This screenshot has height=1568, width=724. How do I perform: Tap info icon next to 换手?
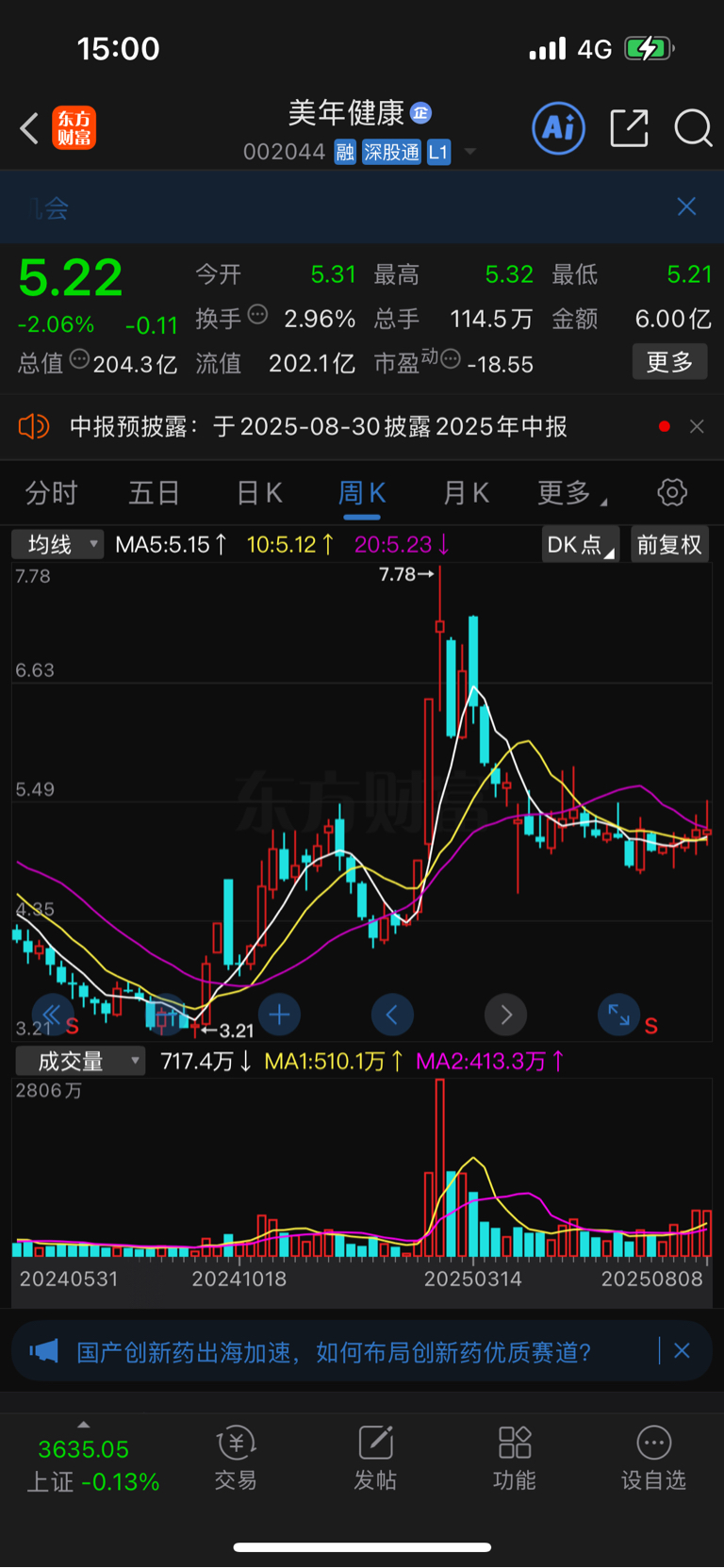point(257,315)
